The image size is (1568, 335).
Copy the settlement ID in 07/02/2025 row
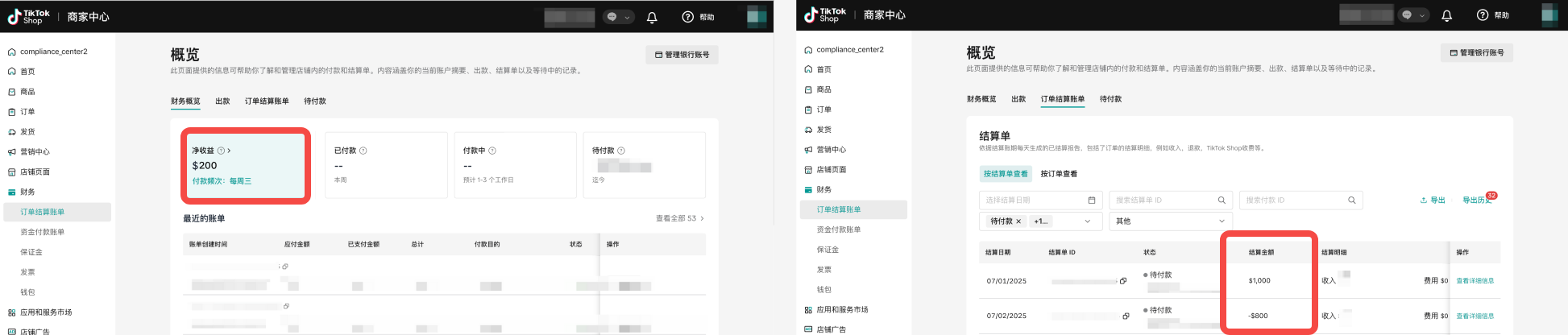click(1126, 316)
